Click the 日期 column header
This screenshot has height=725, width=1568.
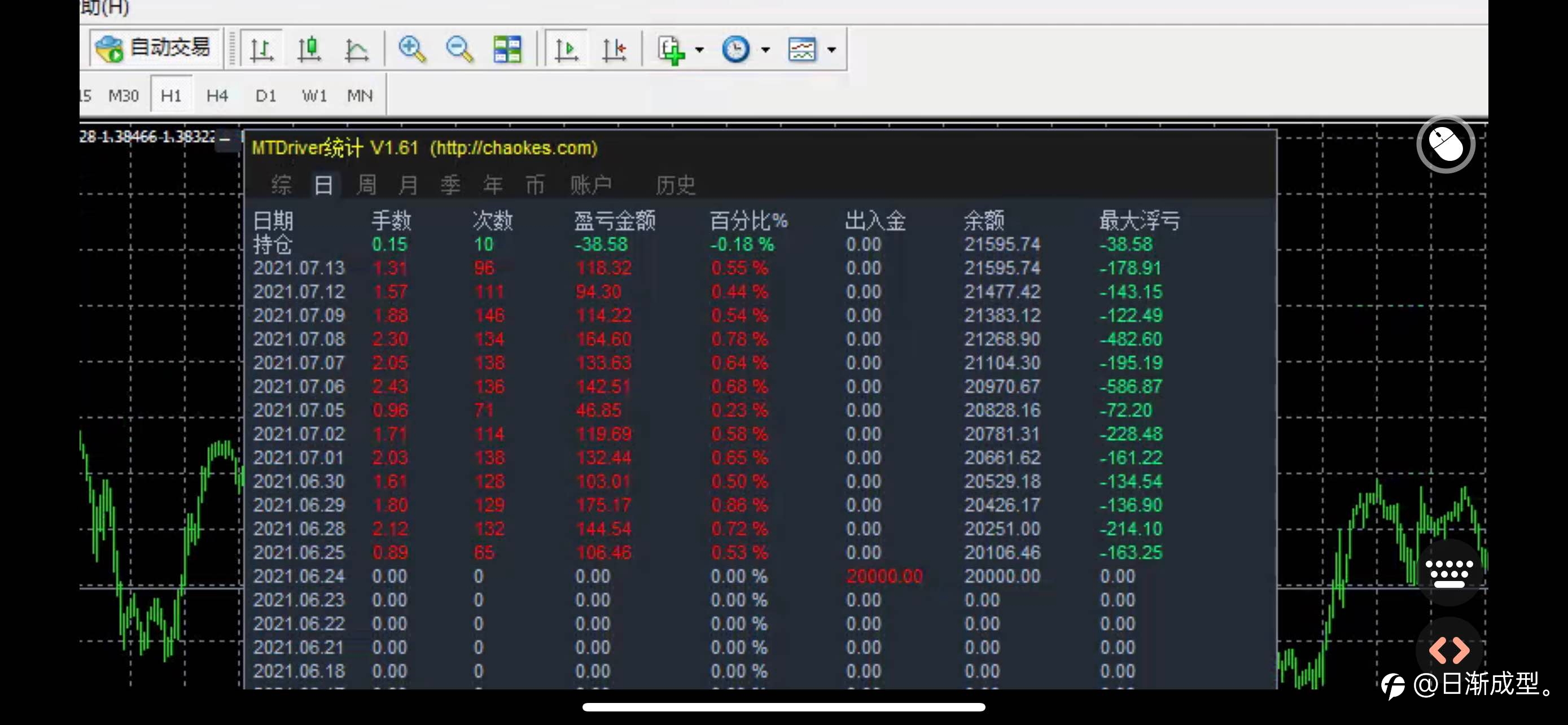point(273,220)
